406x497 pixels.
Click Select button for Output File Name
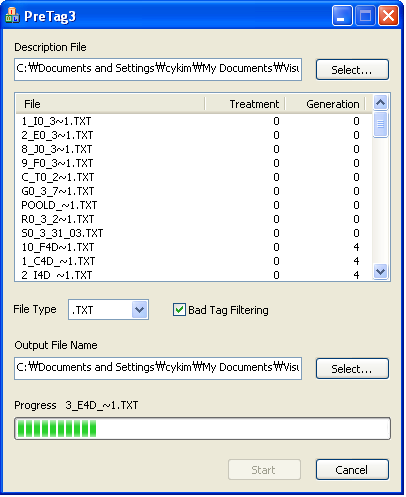pos(352,369)
